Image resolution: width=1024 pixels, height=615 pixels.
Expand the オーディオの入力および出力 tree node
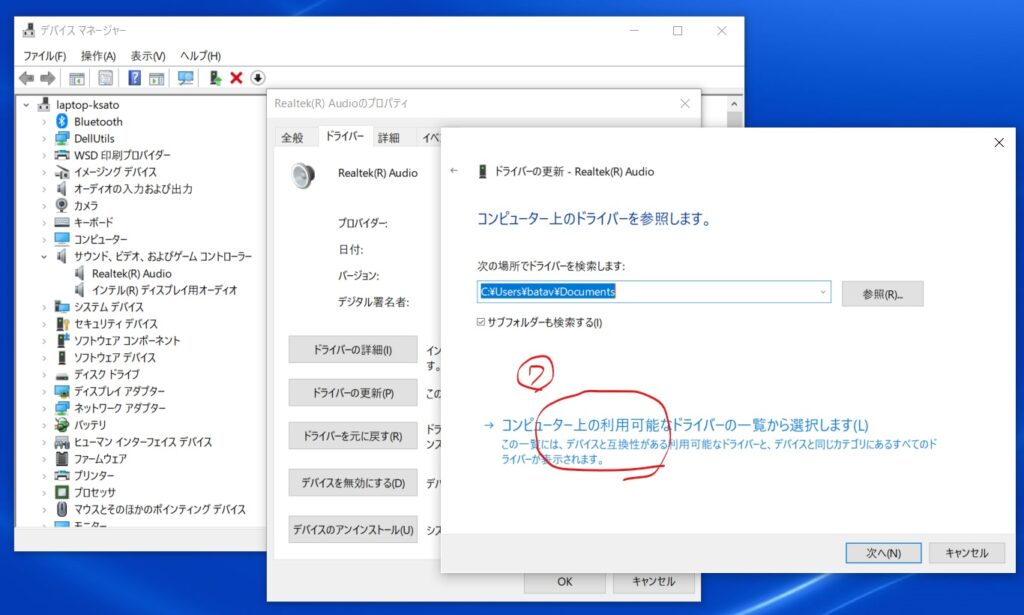(44, 189)
